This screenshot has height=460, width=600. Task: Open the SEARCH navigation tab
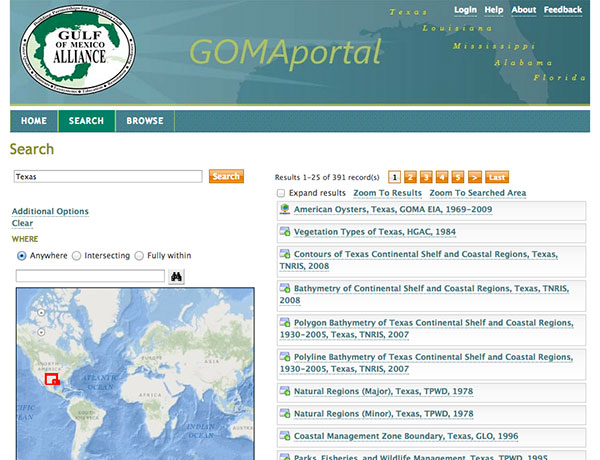point(86,121)
